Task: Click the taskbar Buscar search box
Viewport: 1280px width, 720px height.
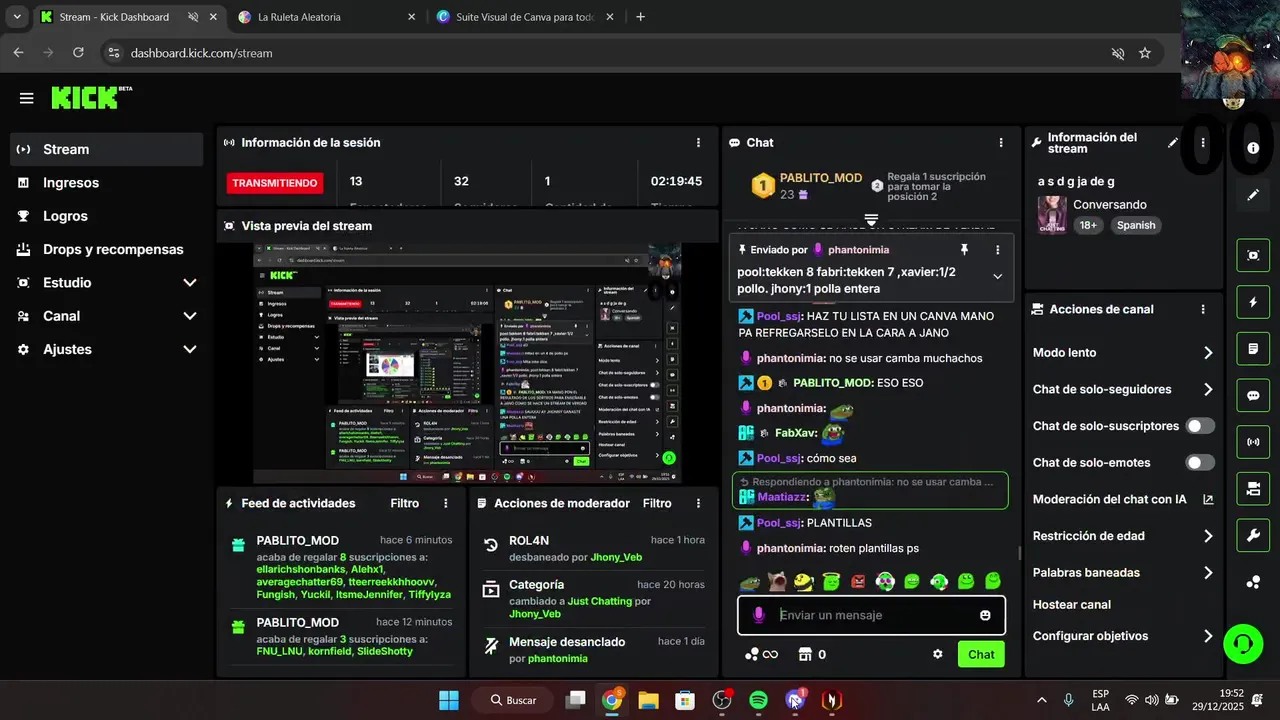Action: point(515,700)
